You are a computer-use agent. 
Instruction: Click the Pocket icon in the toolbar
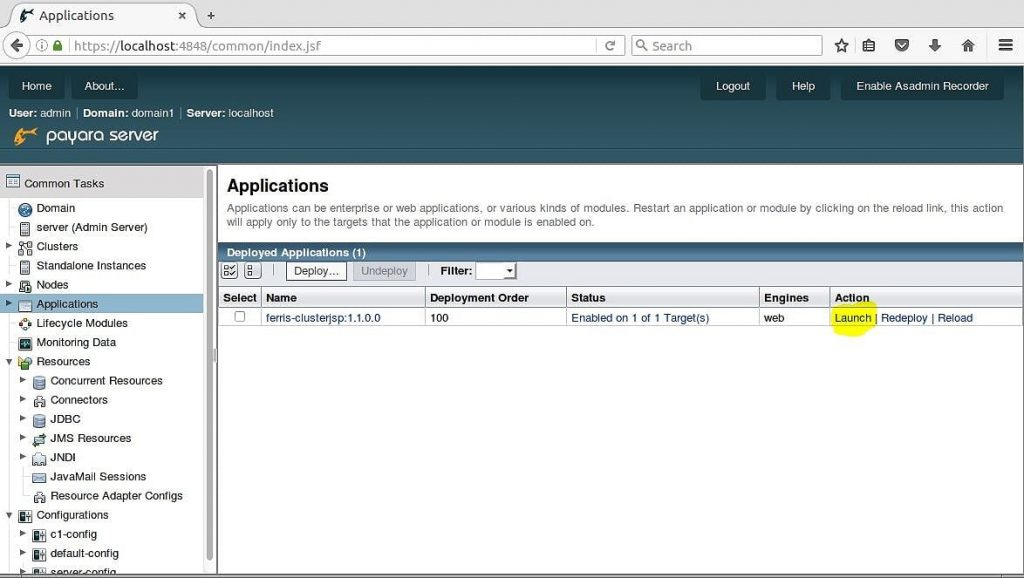[902, 46]
